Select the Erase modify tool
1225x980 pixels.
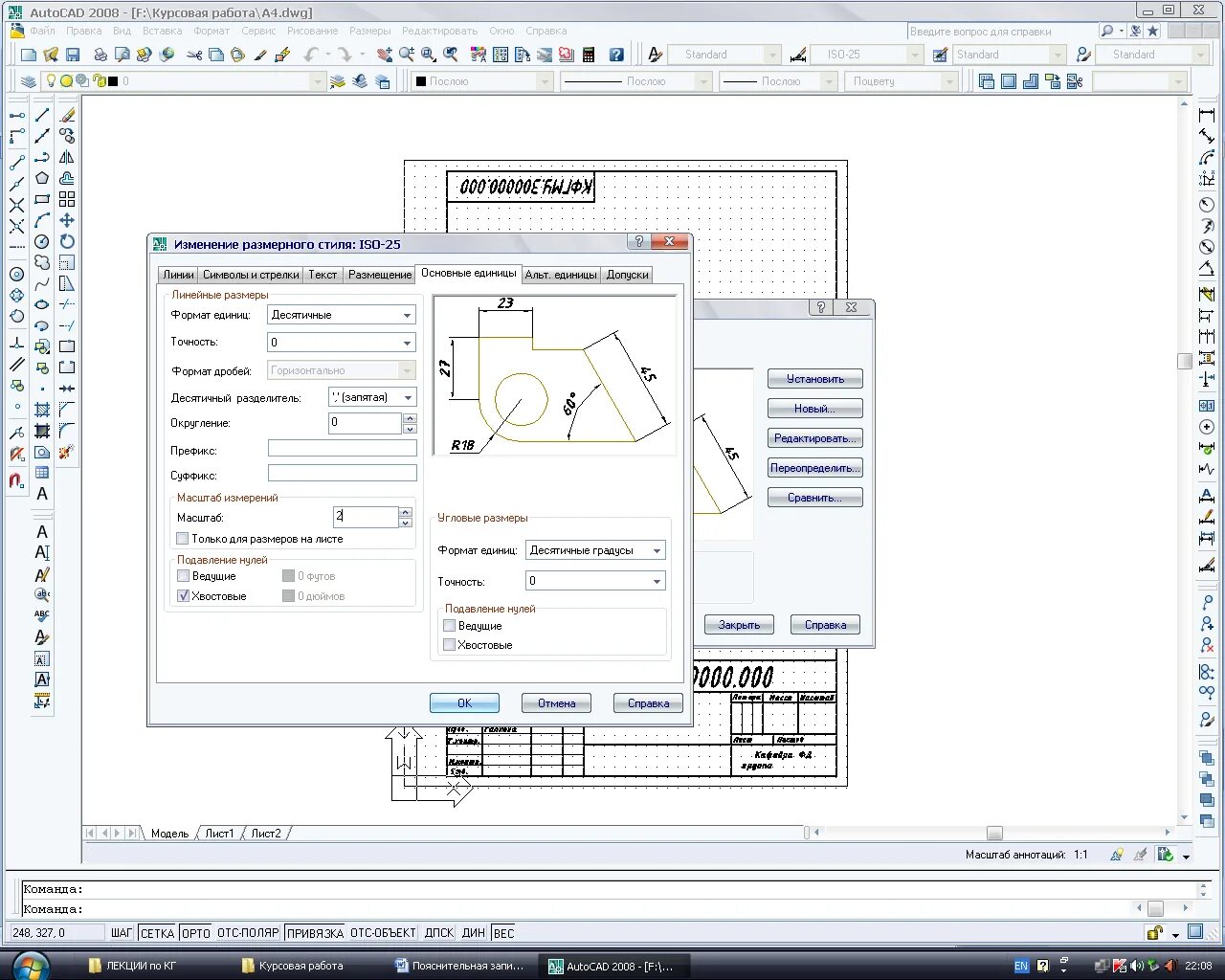pyautogui.click(x=67, y=115)
